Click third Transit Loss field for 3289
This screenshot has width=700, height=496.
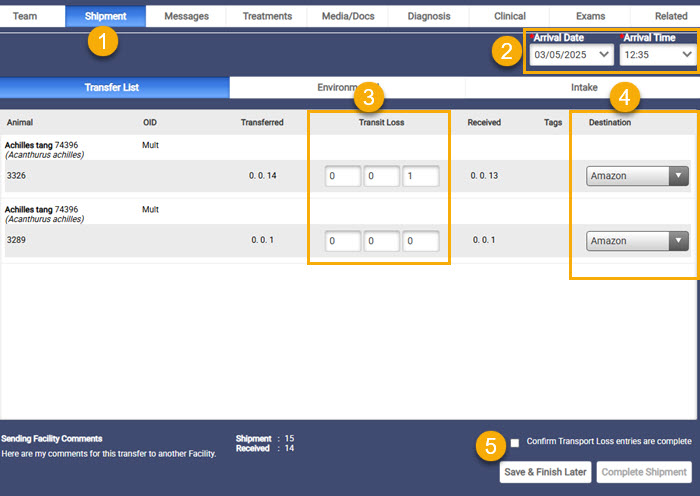[x=421, y=241]
